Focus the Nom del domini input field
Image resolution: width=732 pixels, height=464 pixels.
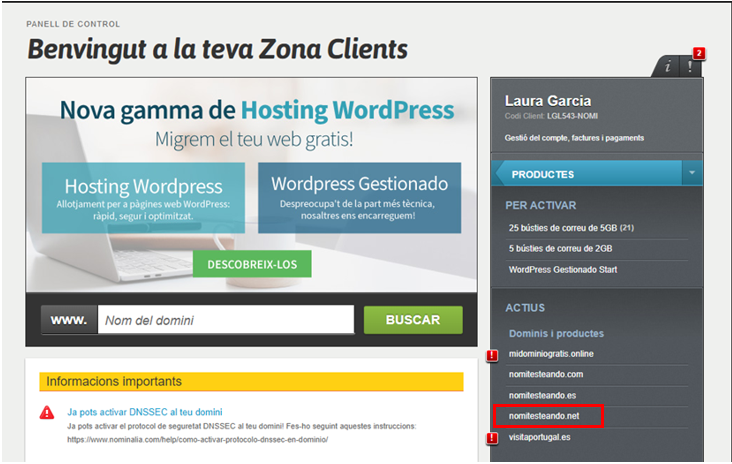point(225,320)
